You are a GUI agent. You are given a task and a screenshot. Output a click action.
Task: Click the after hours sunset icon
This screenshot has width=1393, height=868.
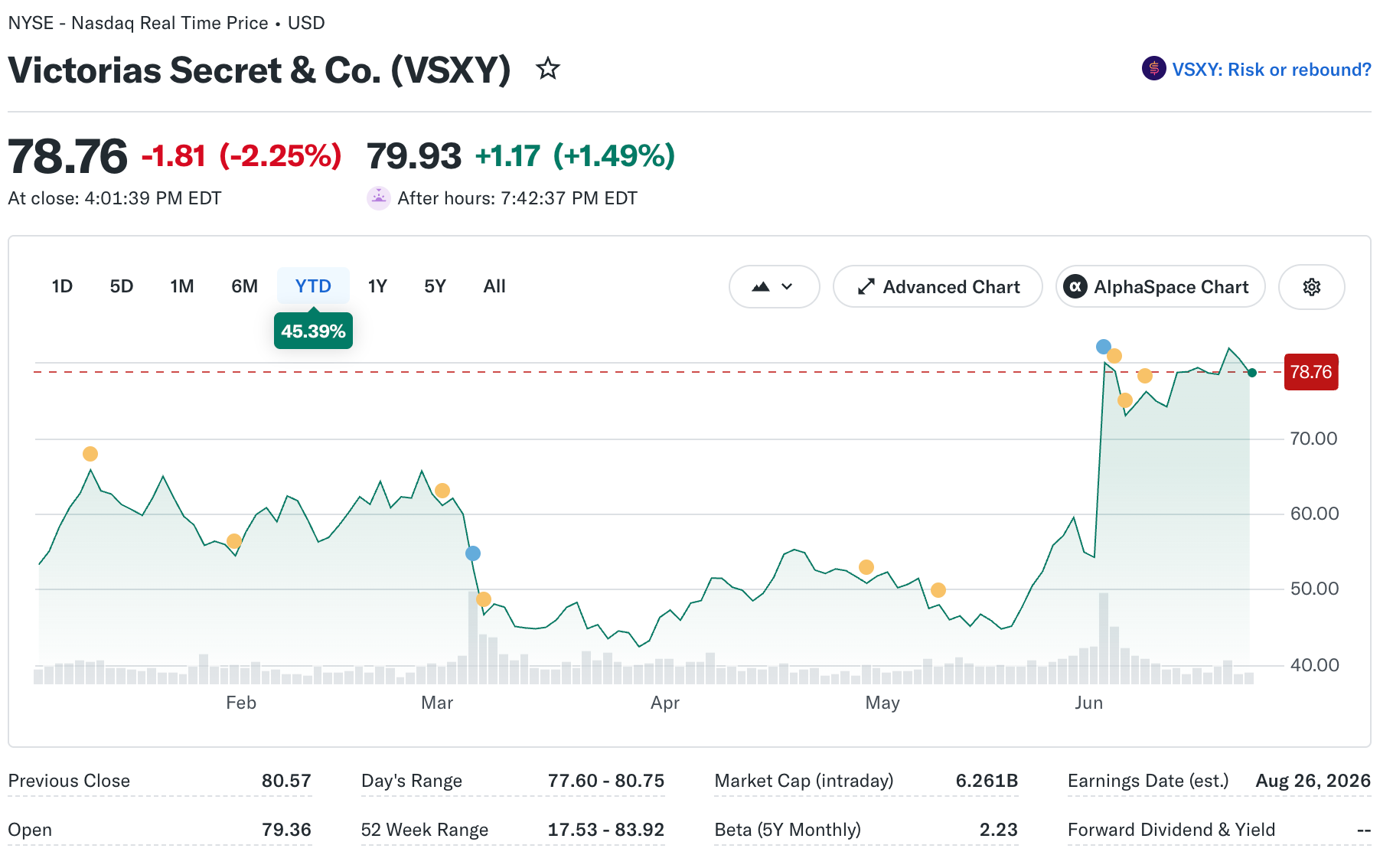coord(379,198)
